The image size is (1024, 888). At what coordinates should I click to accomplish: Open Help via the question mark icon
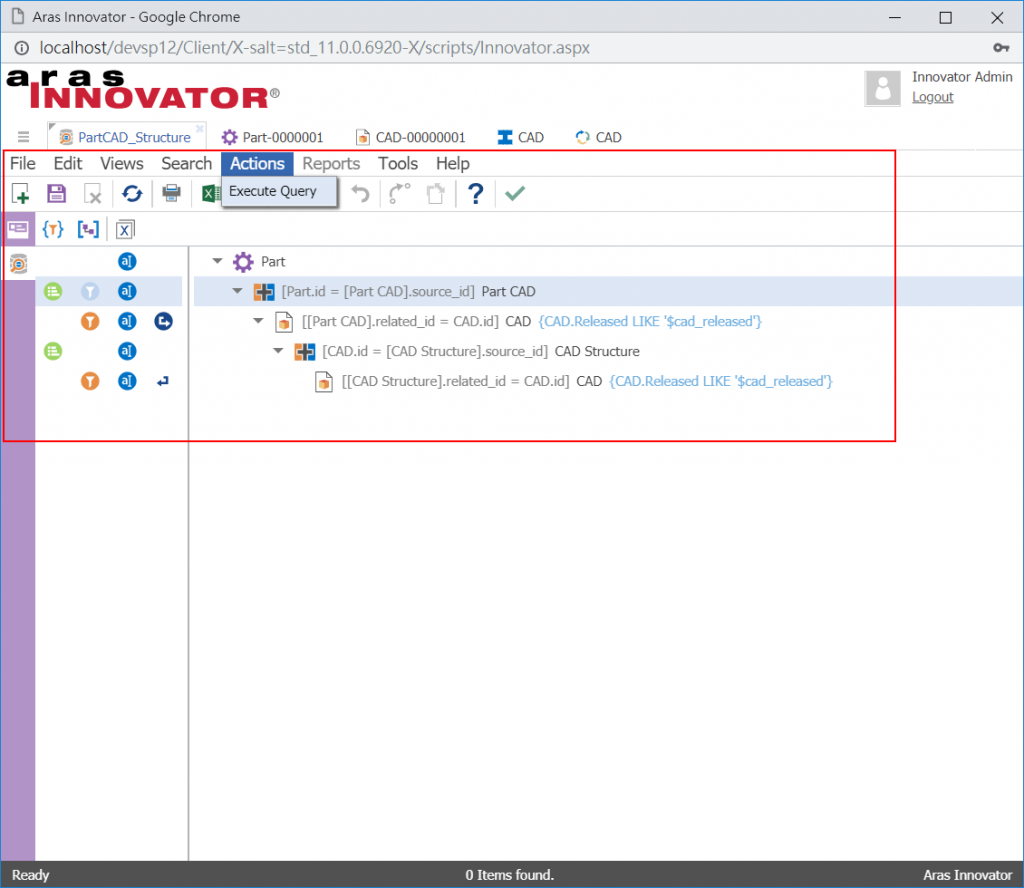[475, 193]
